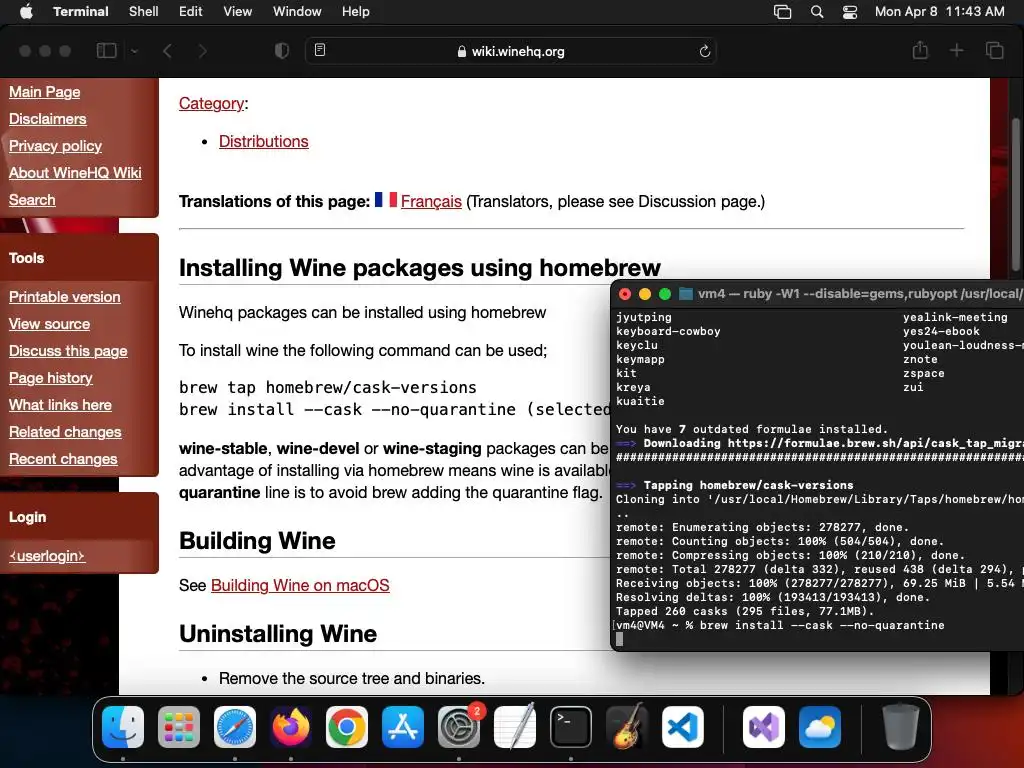The height and width of the screenshot is (768, 1024).
Task: Open the Edit menu
Action: (191, 12)
